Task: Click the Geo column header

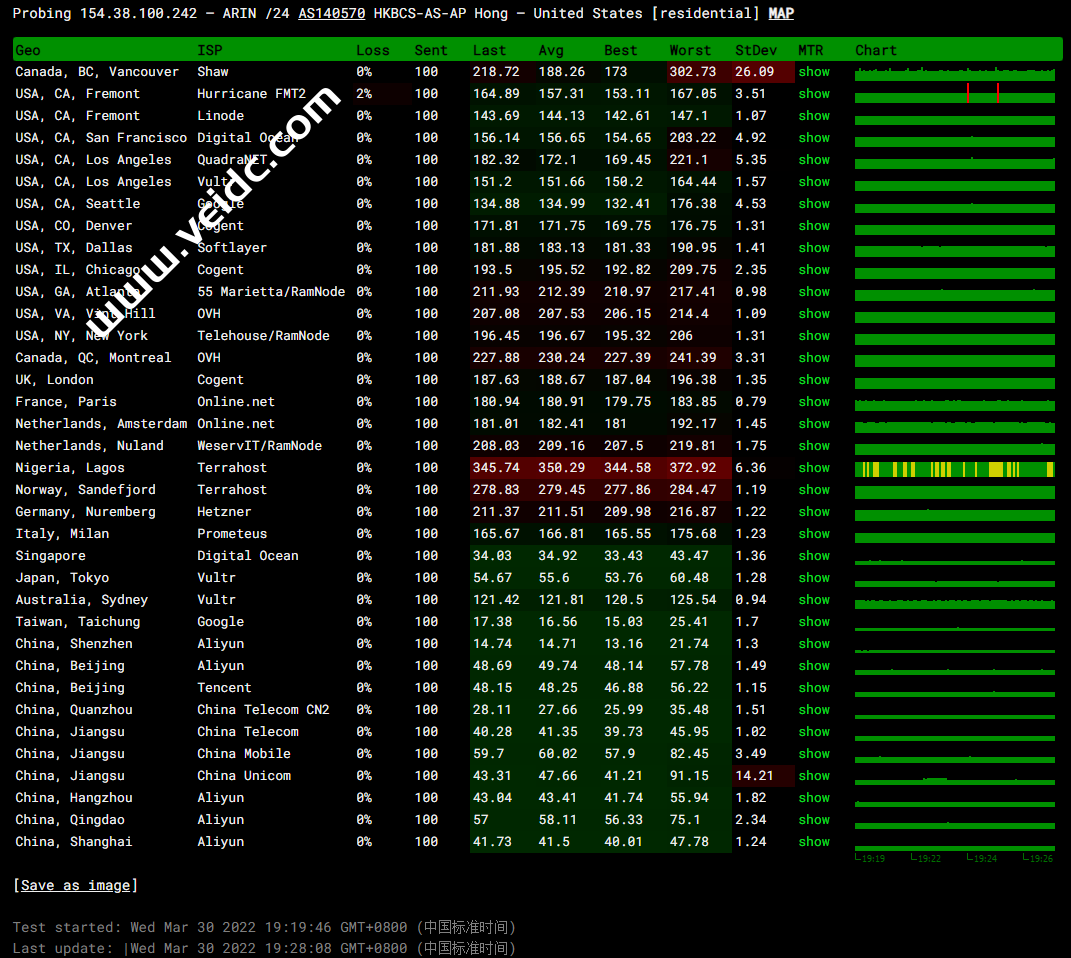Action: click(x=28, y=50)
